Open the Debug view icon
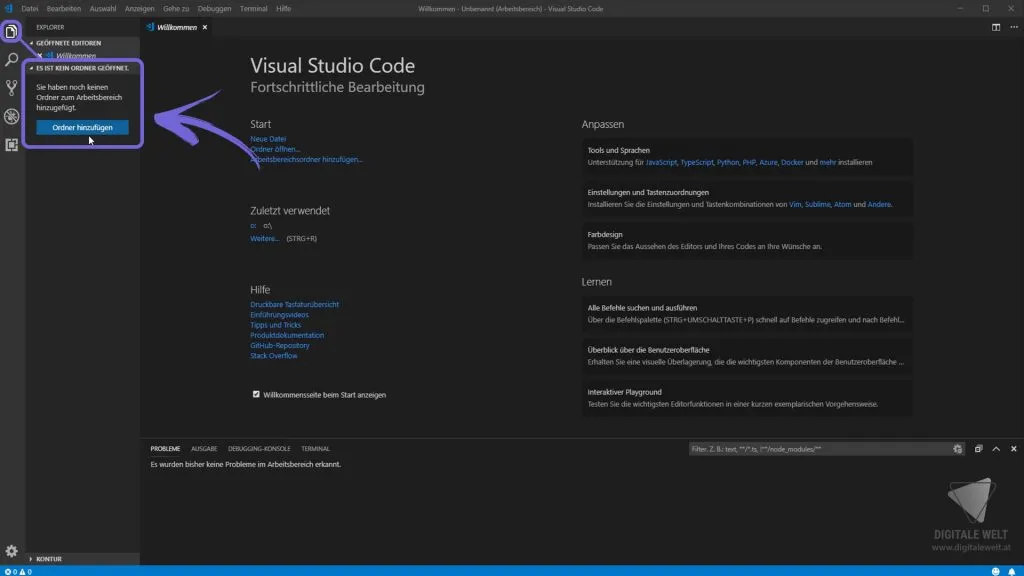Viewport: 1024px width, 576px height. [x=11, y=116]
